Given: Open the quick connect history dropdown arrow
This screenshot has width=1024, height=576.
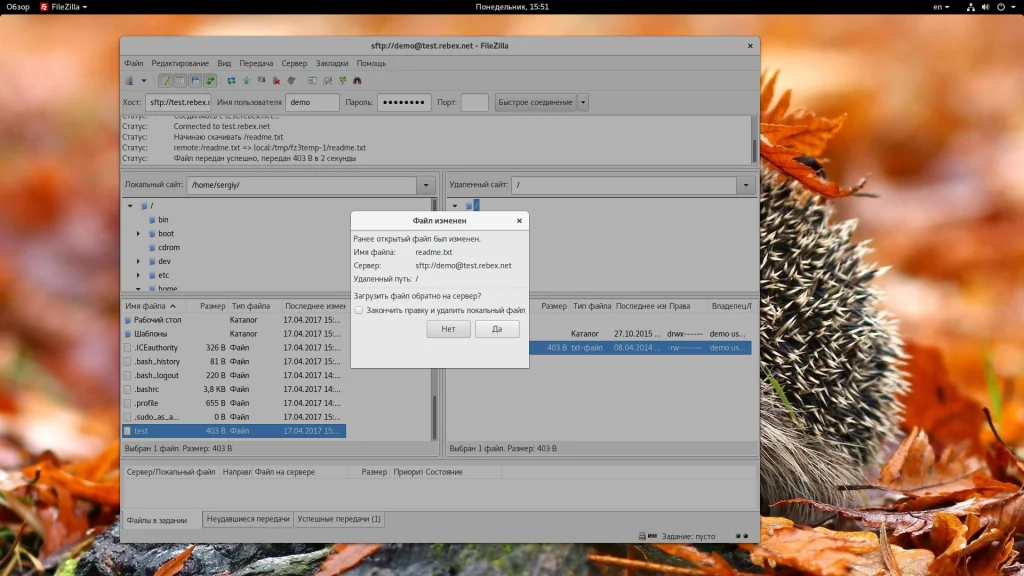Looking at the screenshot, I should pos(583,102).
